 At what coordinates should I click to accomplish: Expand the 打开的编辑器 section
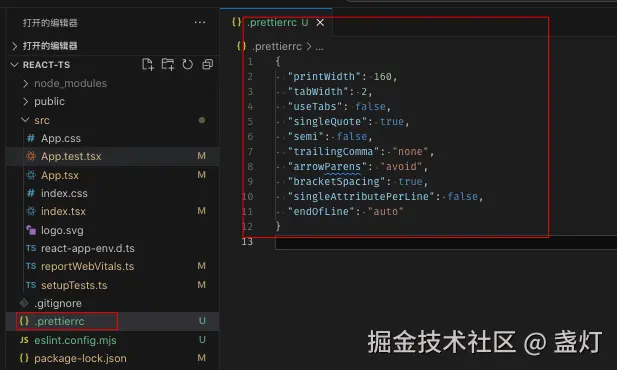tap(113, 46)
